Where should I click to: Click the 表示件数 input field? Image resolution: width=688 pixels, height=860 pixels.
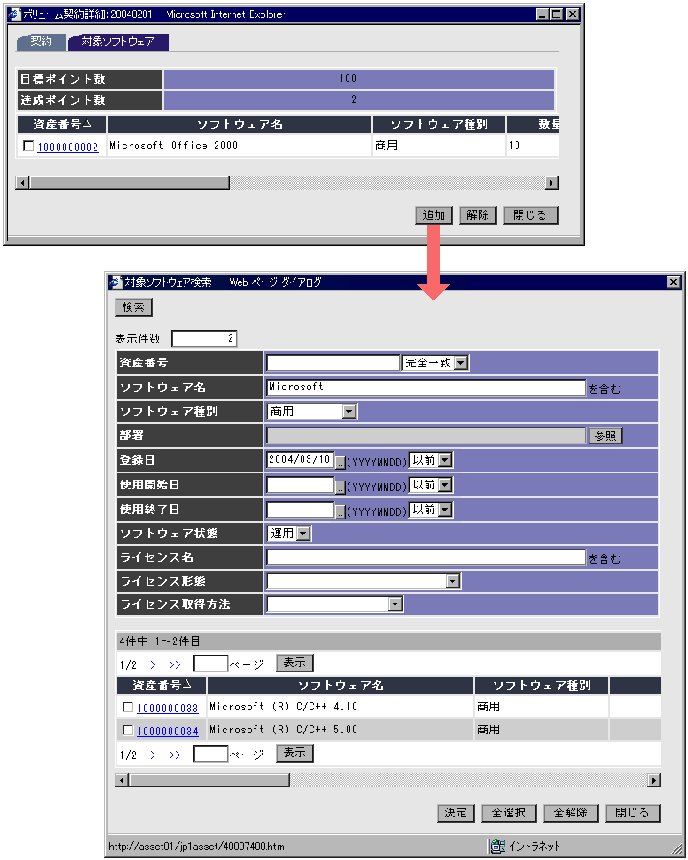tap(204, 338)
